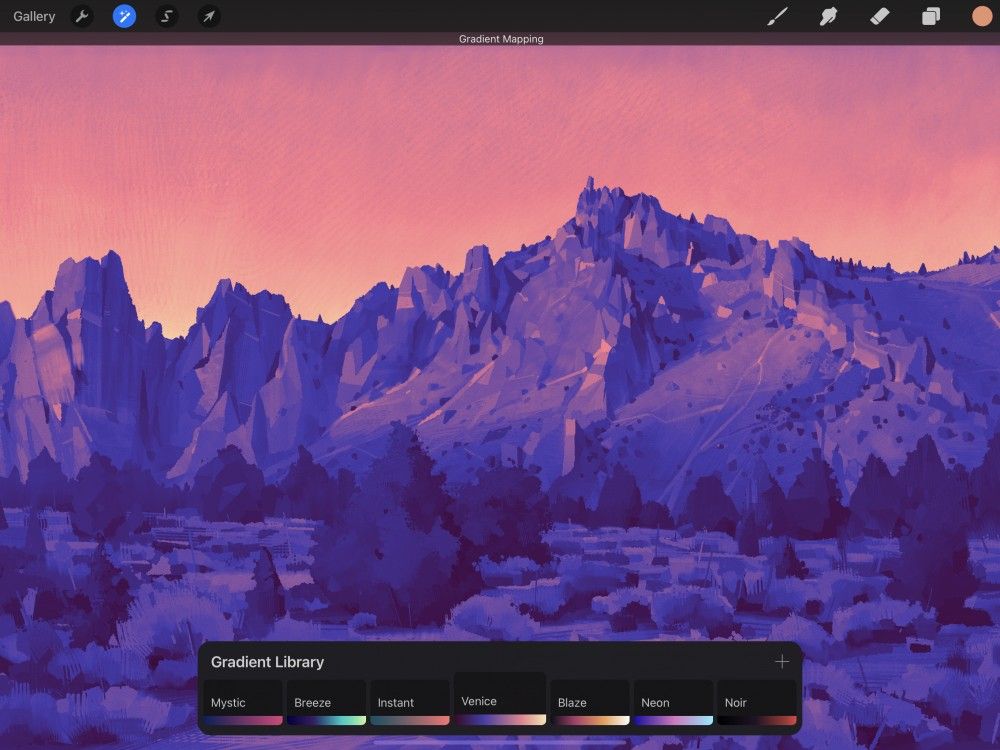Switch to the Eraser tool
Screen dimensions: 1000x750
(x=879, y=16)
